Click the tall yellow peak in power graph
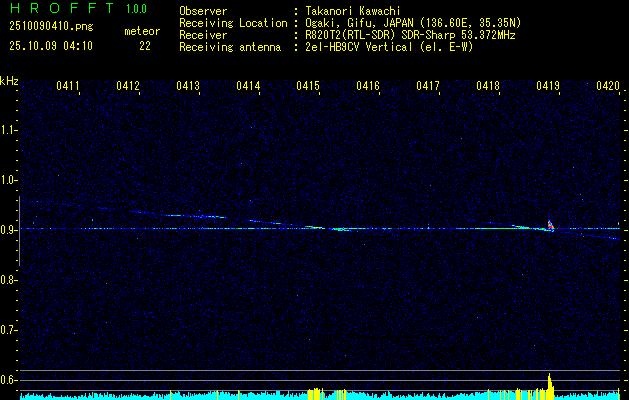 [549, 384]
